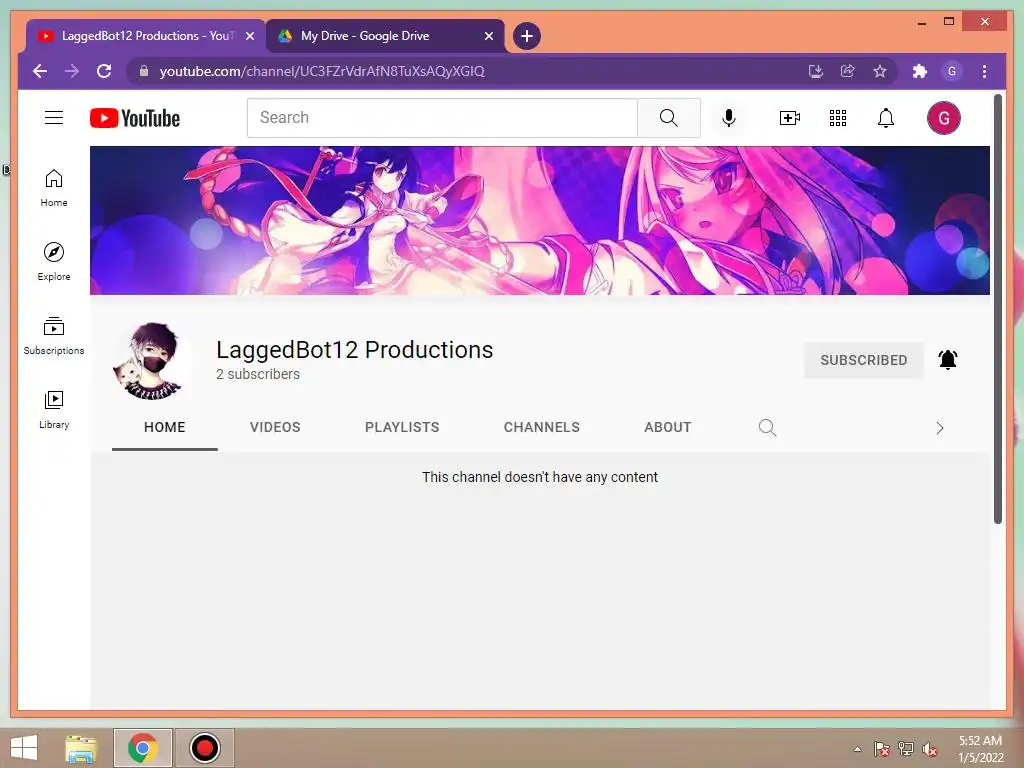Click the screen recorder taskbar icon
1024x768 pixels.
(204, 748)
